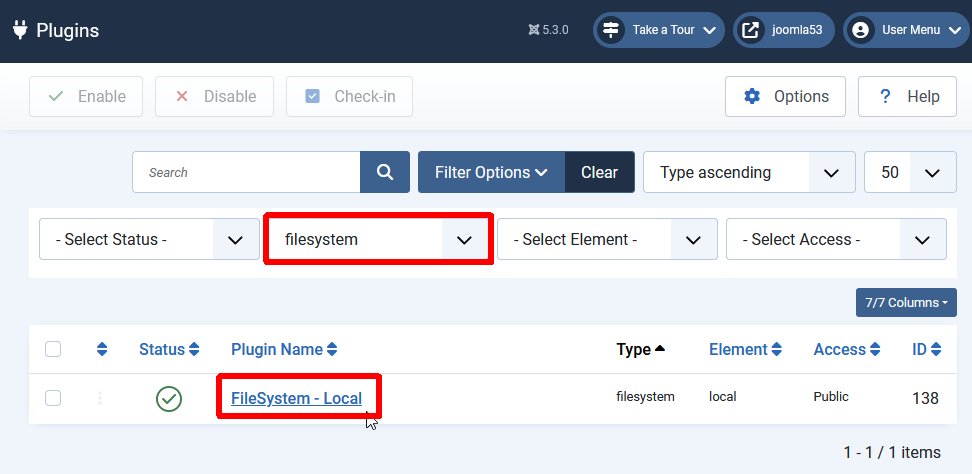Sort table by Access column

pos(847,349)
